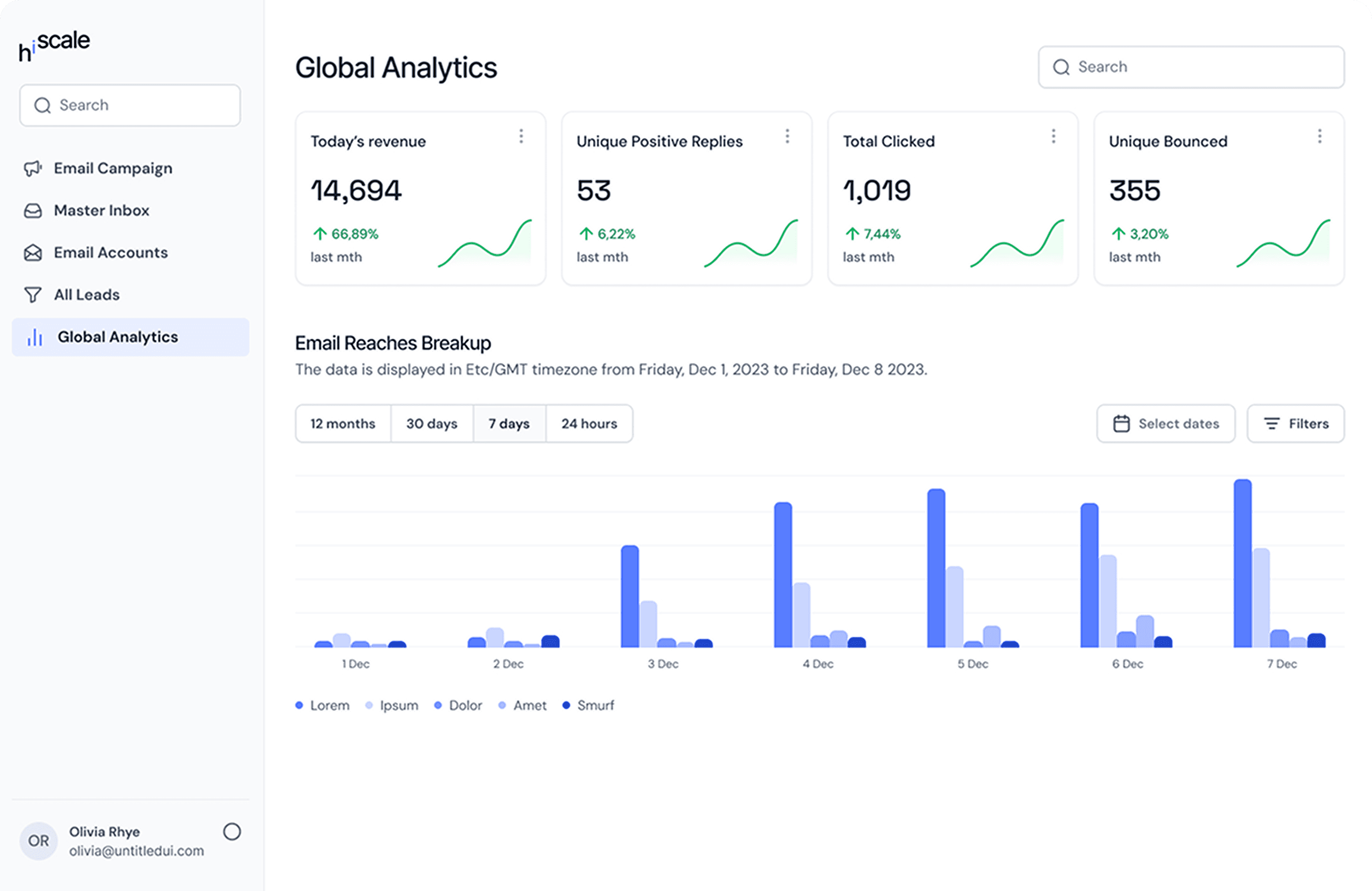Viewport: 1372px width, 891px height.
Task: Click the 1 Dec axis label
Action: coord(356,664)
